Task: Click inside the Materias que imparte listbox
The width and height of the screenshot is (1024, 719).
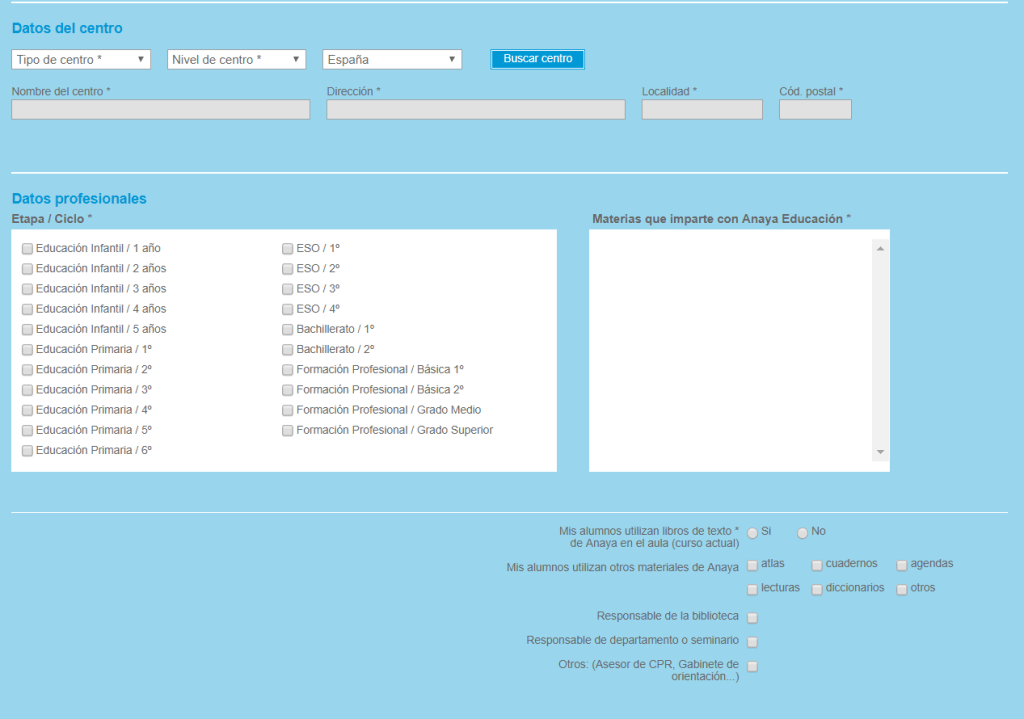Action: 730,350
